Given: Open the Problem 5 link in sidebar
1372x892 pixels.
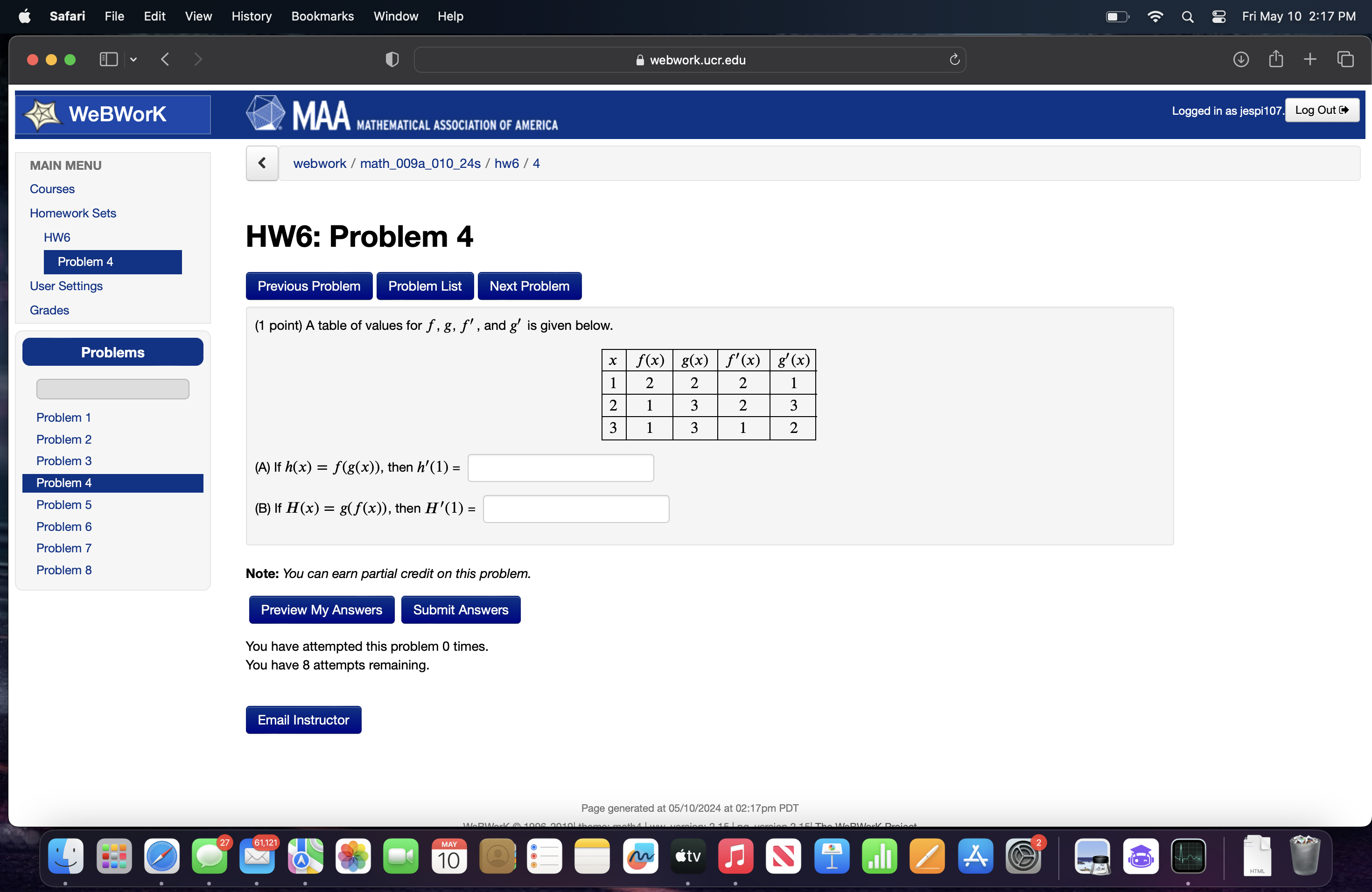Looking at the screenshot, I should pyautogui.click(x=64, y=505).
